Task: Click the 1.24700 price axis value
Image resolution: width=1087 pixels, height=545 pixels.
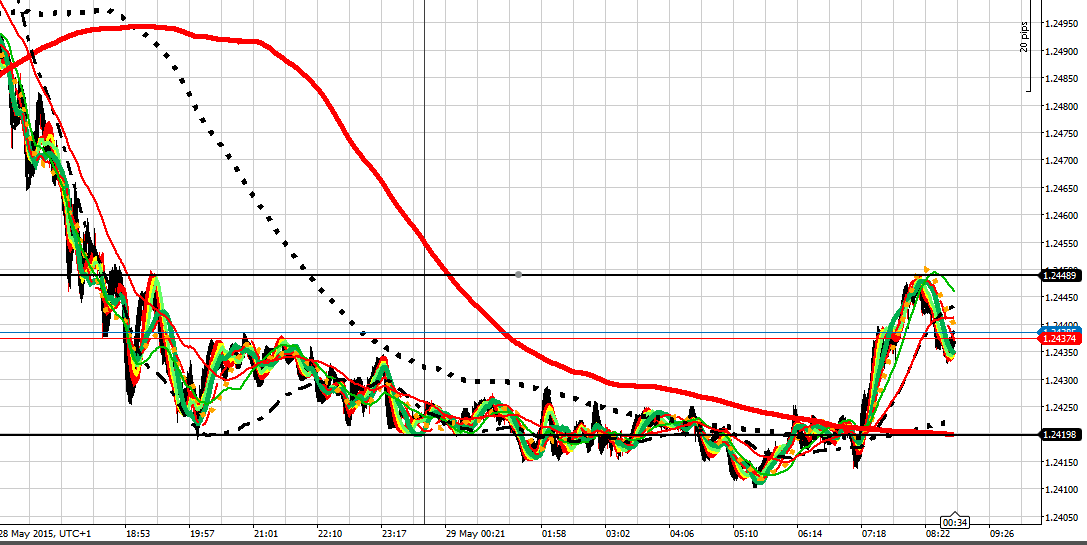Action: coord(1060,160)
